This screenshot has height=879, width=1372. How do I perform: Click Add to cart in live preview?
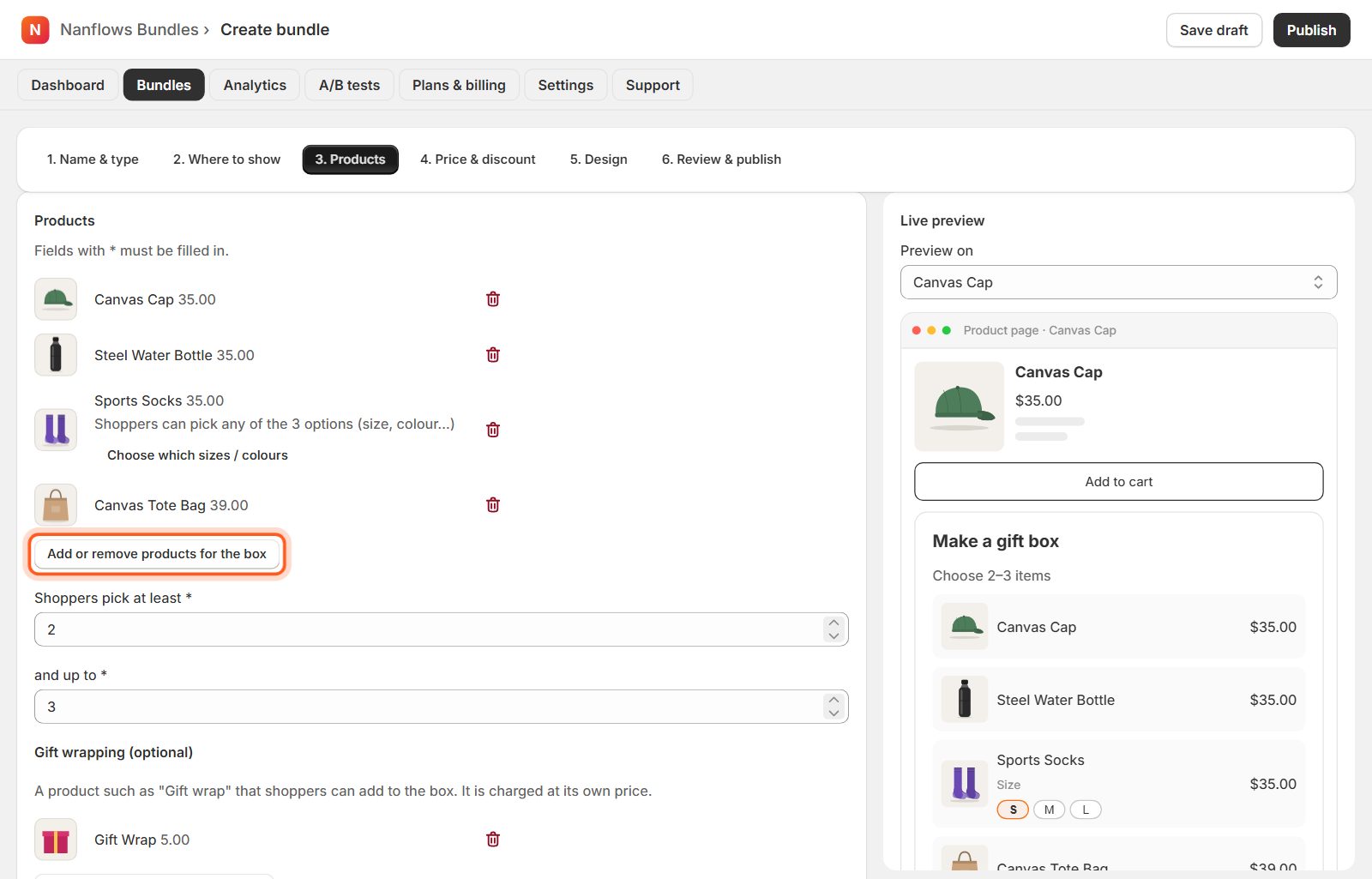point(1118,482)
